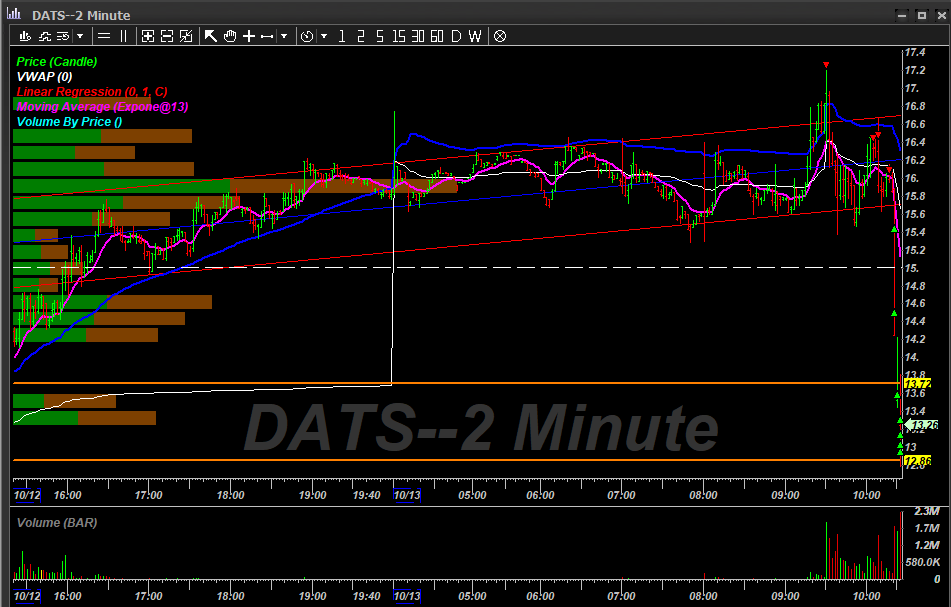Select the chart type icon at far left
Screen dimensions: 951x607
pos(25,36)
